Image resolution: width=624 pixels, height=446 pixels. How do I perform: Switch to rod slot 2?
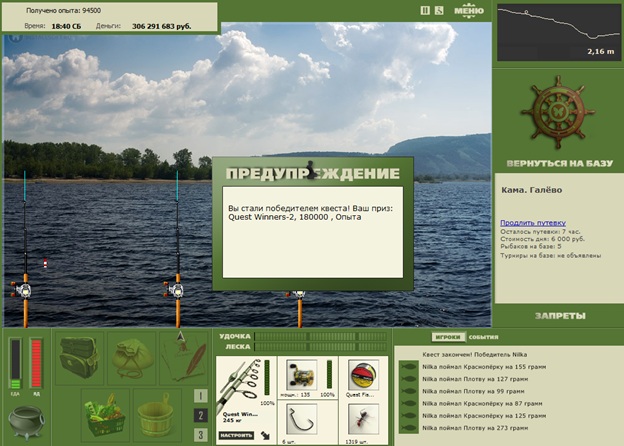[201, 415]
